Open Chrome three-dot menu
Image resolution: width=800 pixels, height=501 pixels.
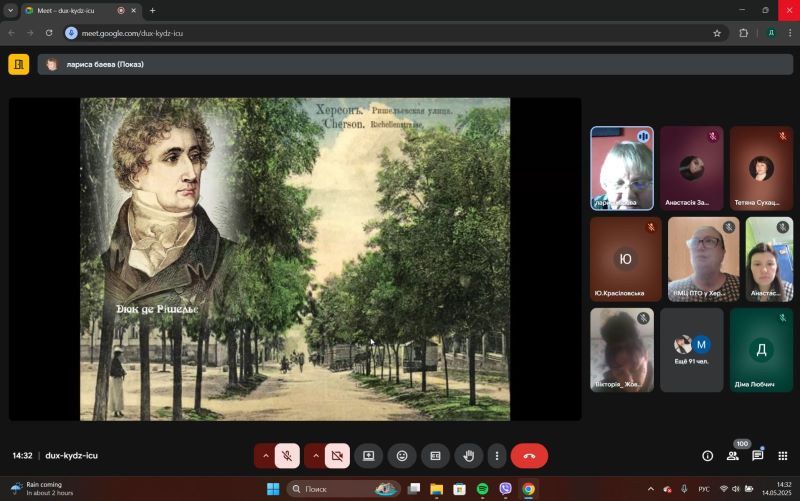(x=790, y=33)
